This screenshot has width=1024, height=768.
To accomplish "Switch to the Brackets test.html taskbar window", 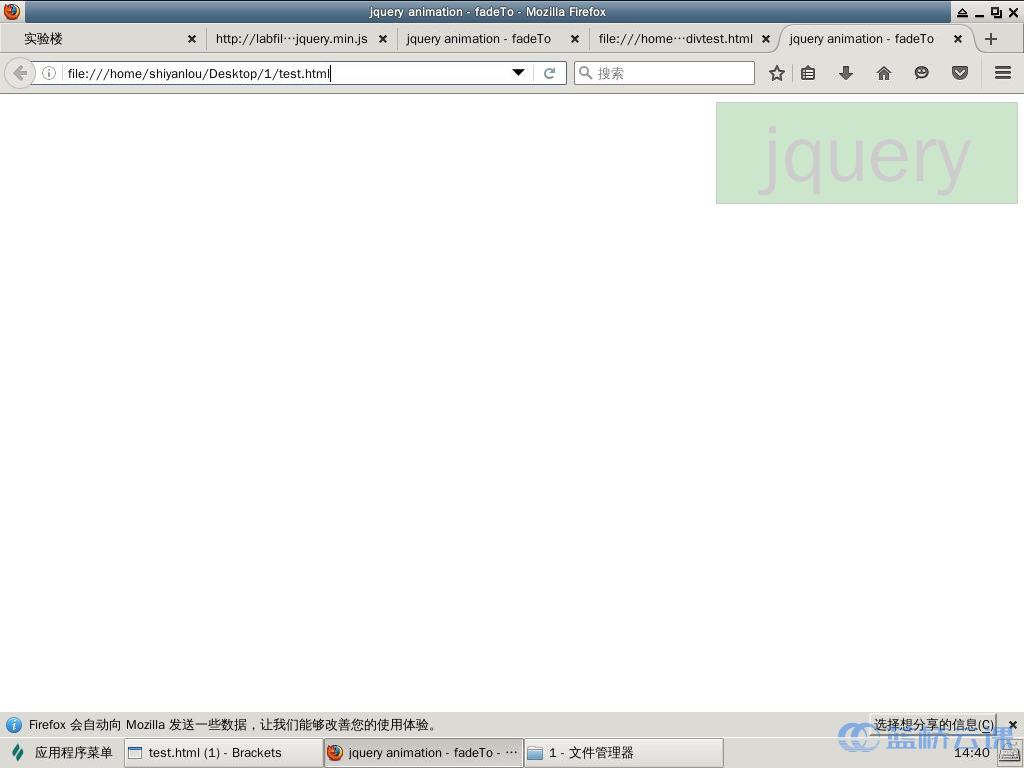I will (222, 753).
